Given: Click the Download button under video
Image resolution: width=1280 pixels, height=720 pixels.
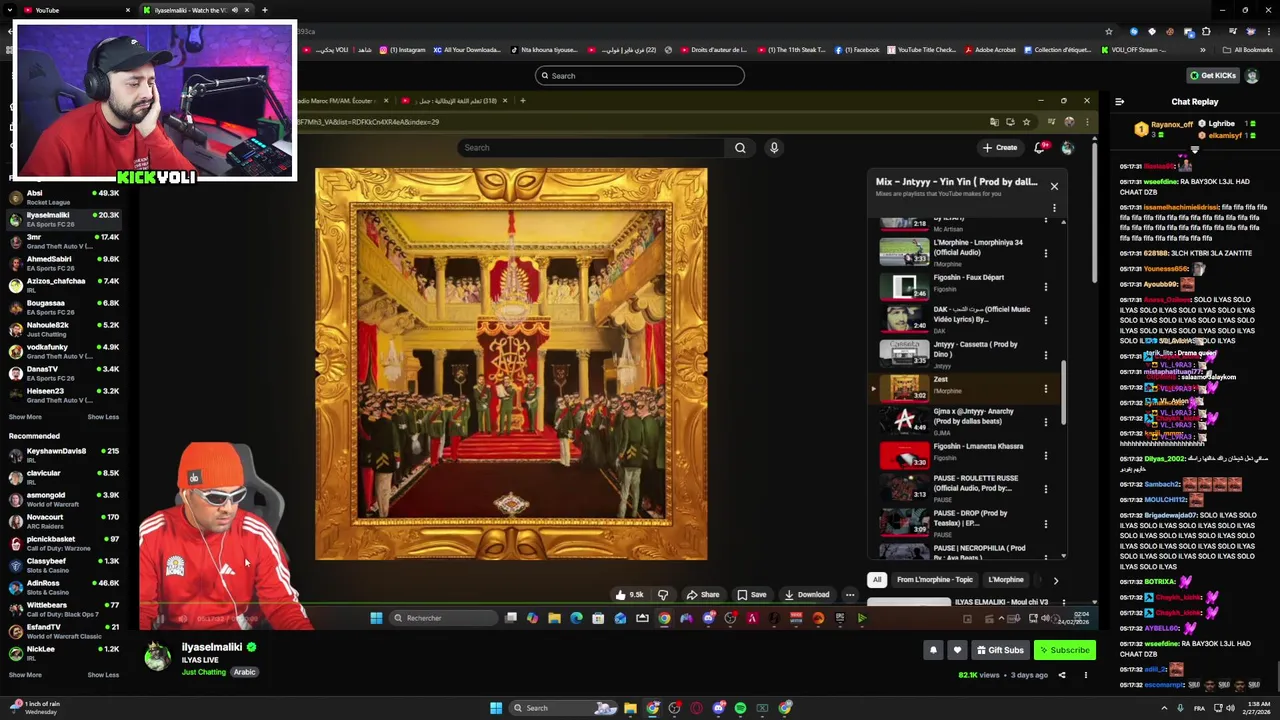Looking at the screenshot, I should (x=806, y=595).
